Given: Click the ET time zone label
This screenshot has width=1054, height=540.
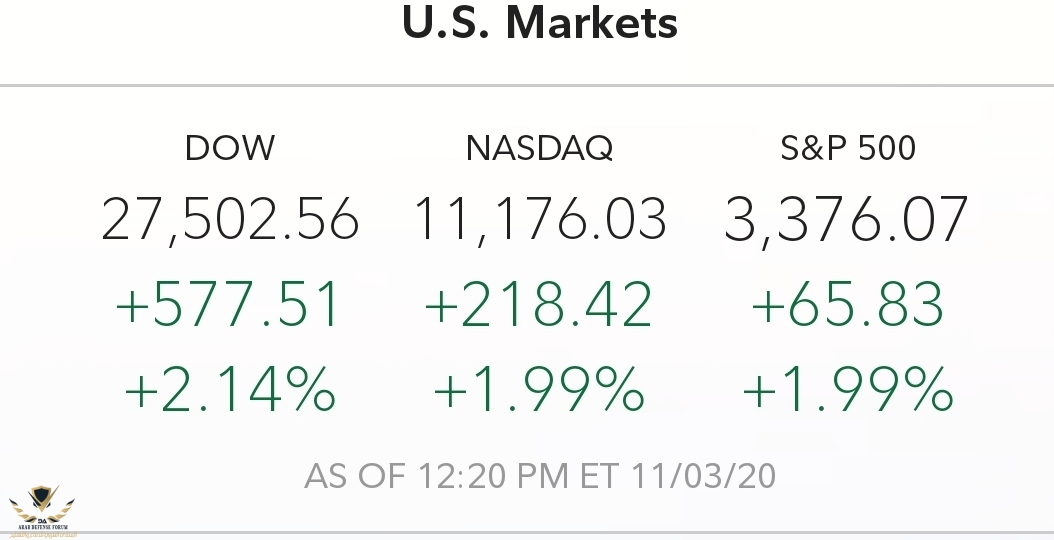Looking at the screenshot, I should 599,476.
